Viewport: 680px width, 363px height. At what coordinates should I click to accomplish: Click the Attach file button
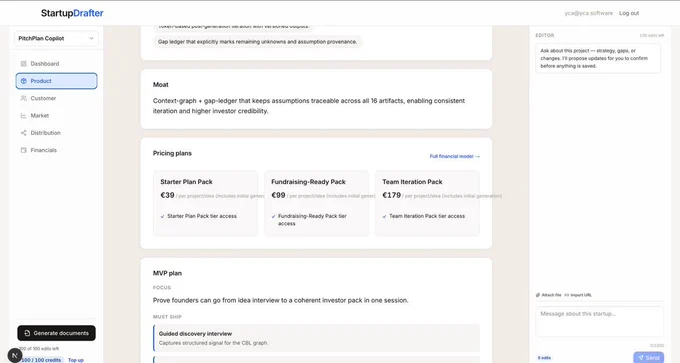coord(549,295)
